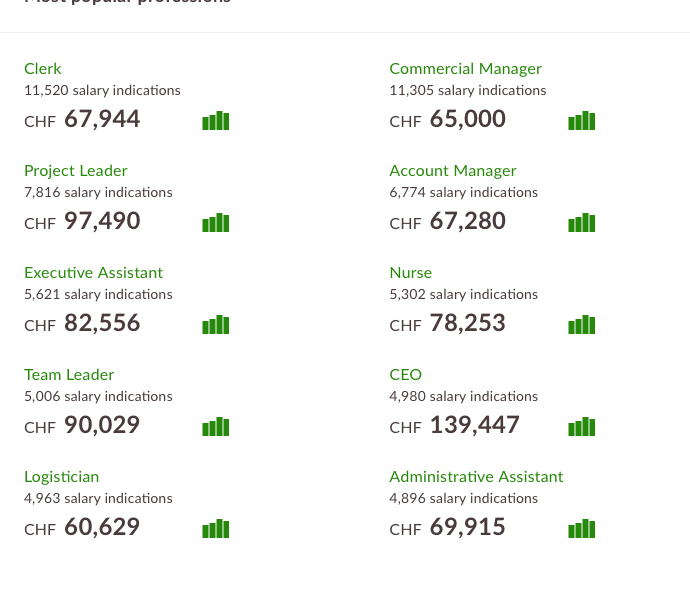Click the '5,302 salary indications' text
This screenshot has height=604, width=690.
tap(463, 295)
